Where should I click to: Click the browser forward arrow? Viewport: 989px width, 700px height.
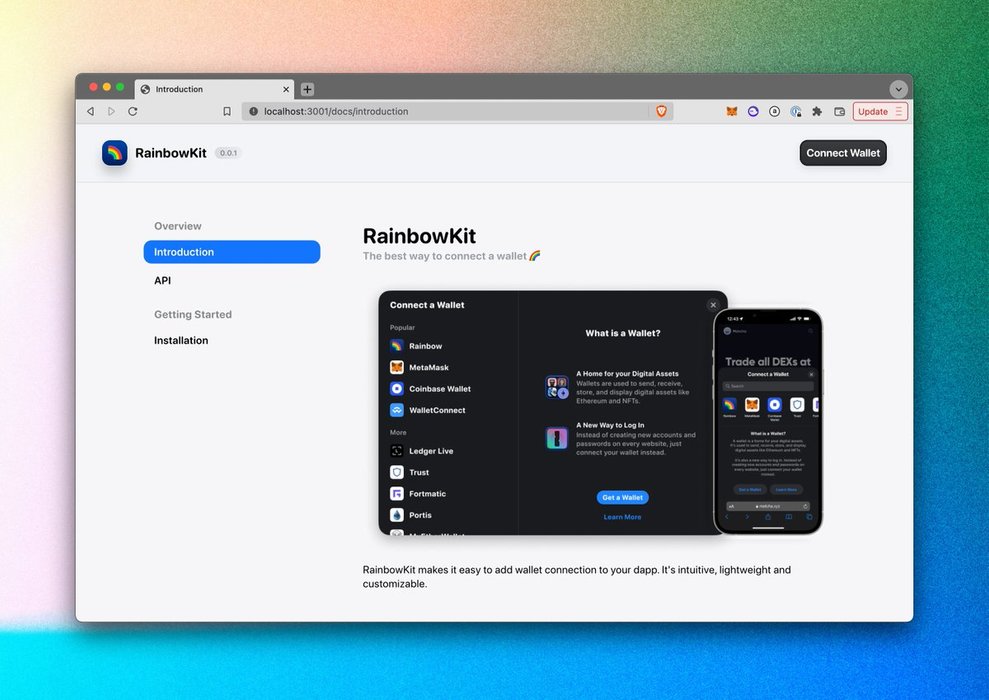(x=112, y=111)
